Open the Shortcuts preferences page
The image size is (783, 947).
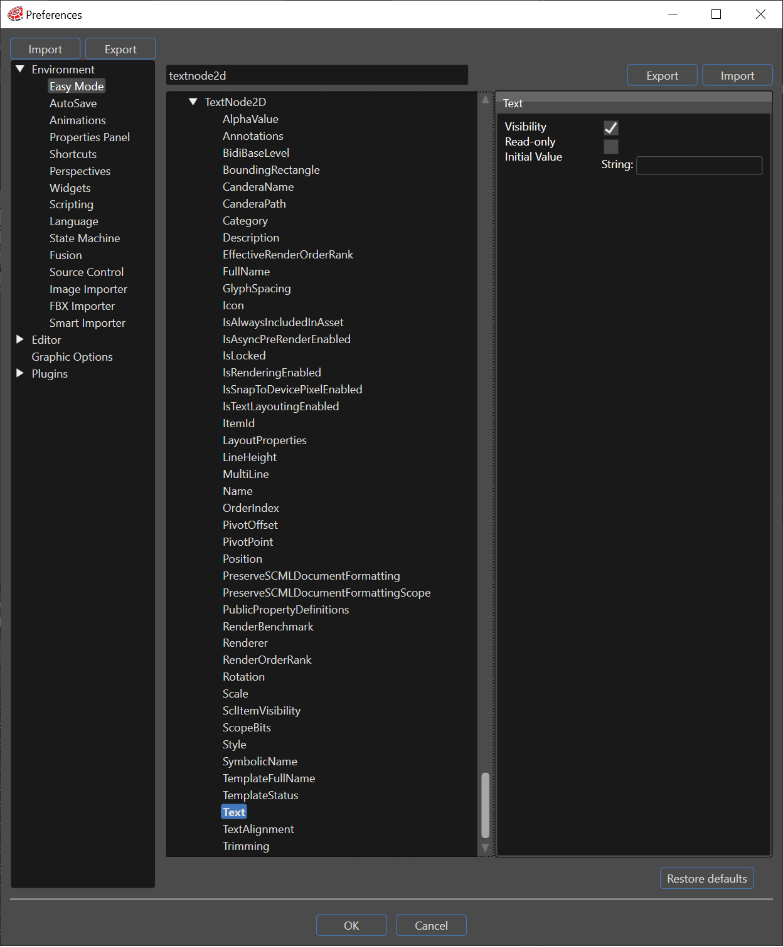pyautogui.click(x=72, y=154)
